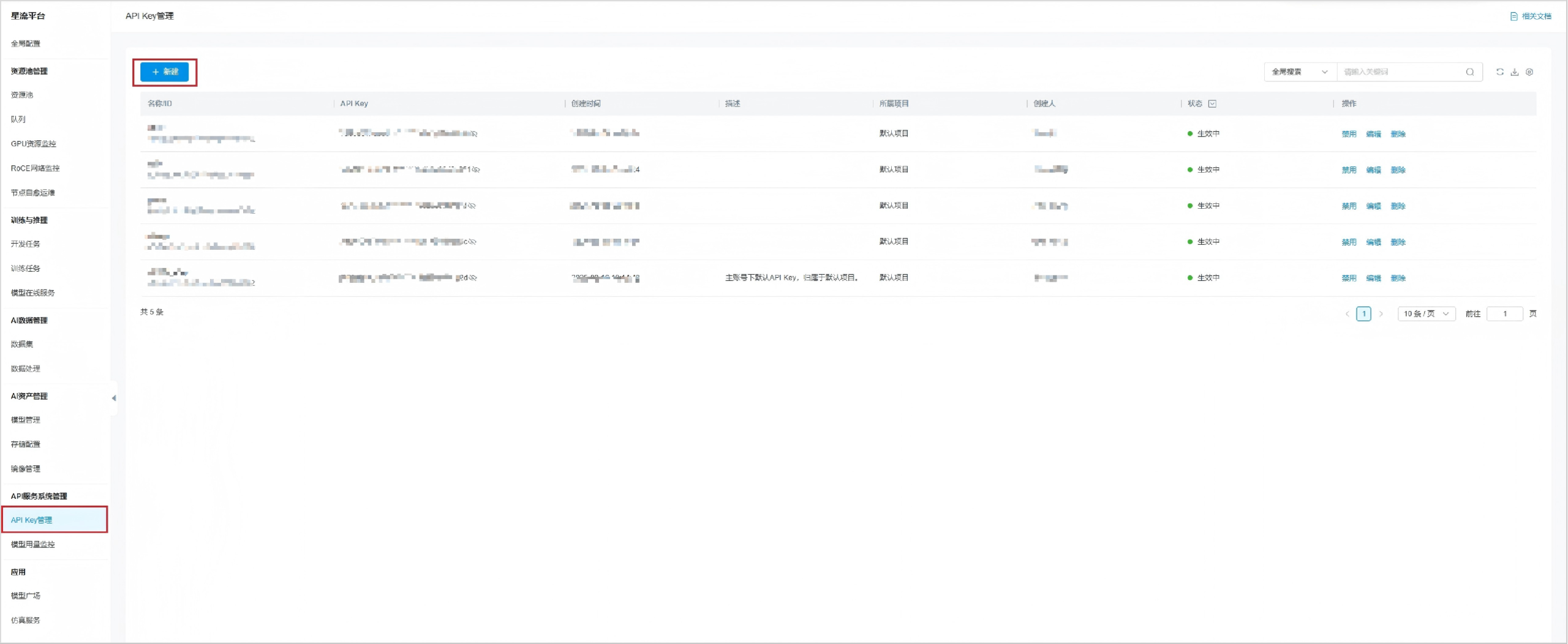Expand the 10条/页 page size dropdown
1568x644 pixels.
tap(1426, 314)
